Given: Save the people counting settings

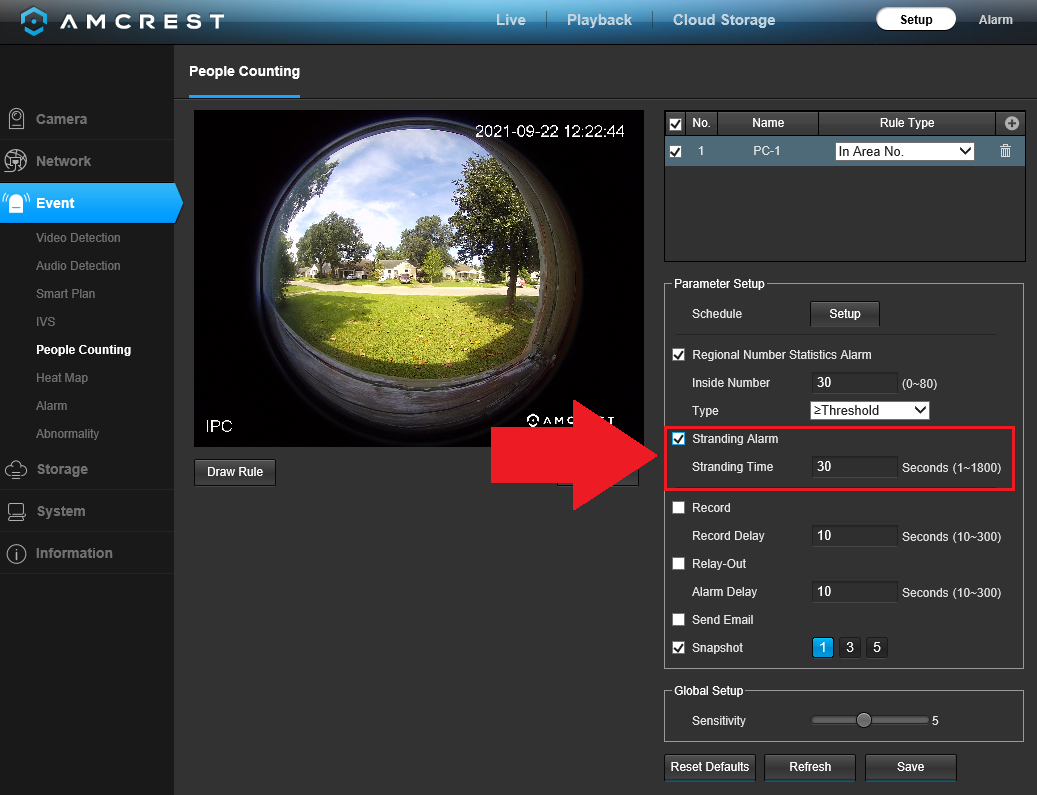Looking at the screenshot, I should (911, 767).
